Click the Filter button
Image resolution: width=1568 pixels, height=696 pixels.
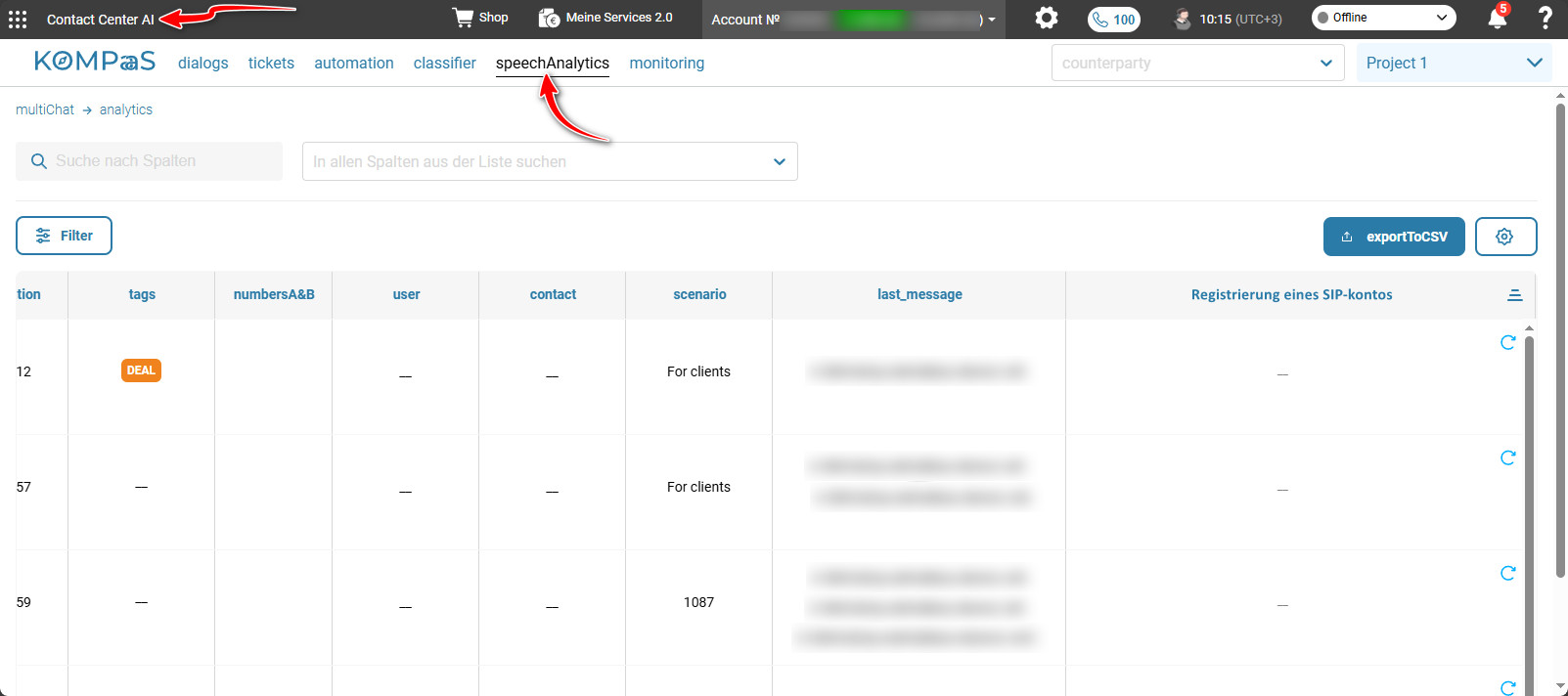pyautogui.click(x=64, y=236)
